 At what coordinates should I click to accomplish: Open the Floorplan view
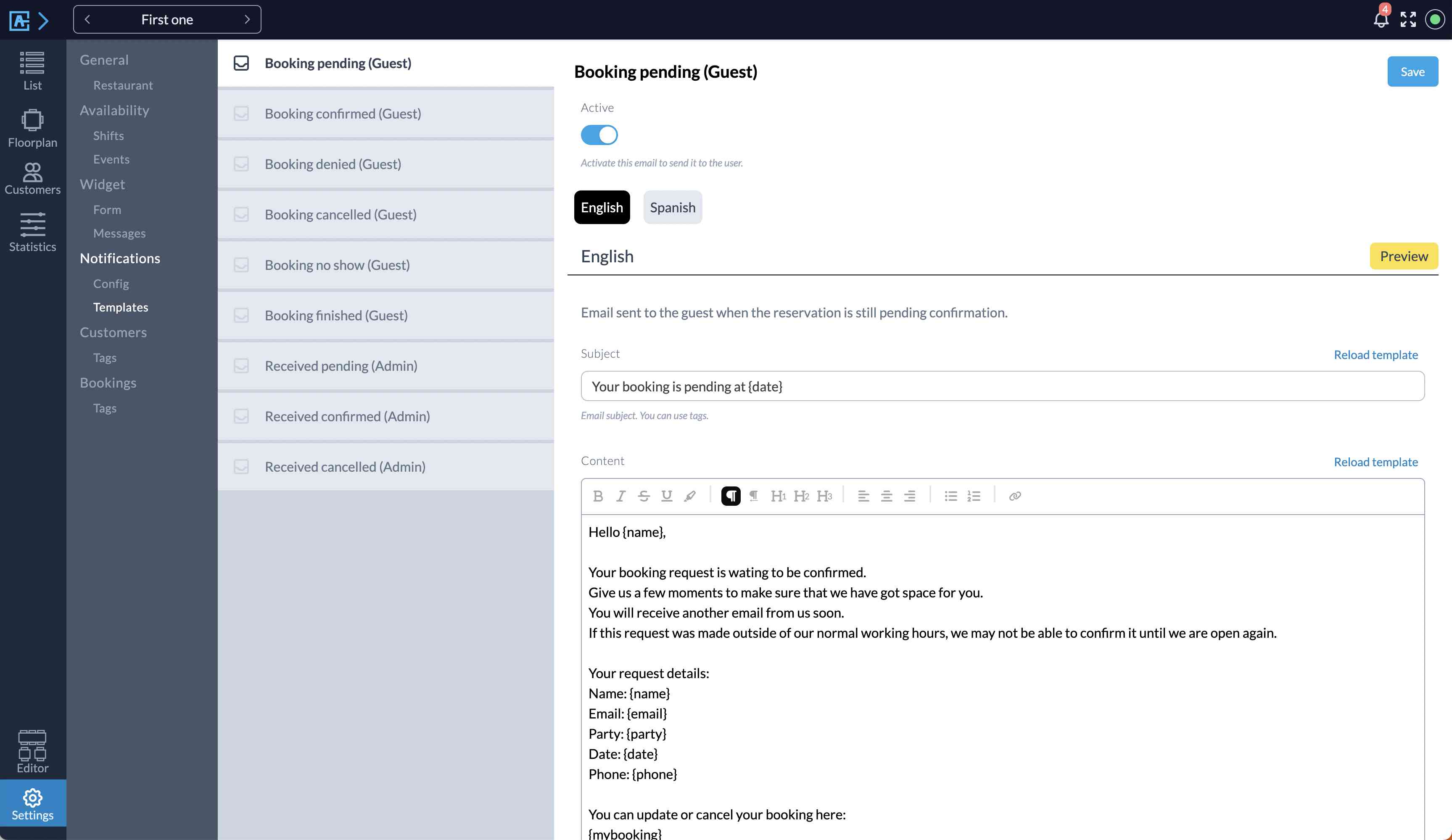point(32,128)
